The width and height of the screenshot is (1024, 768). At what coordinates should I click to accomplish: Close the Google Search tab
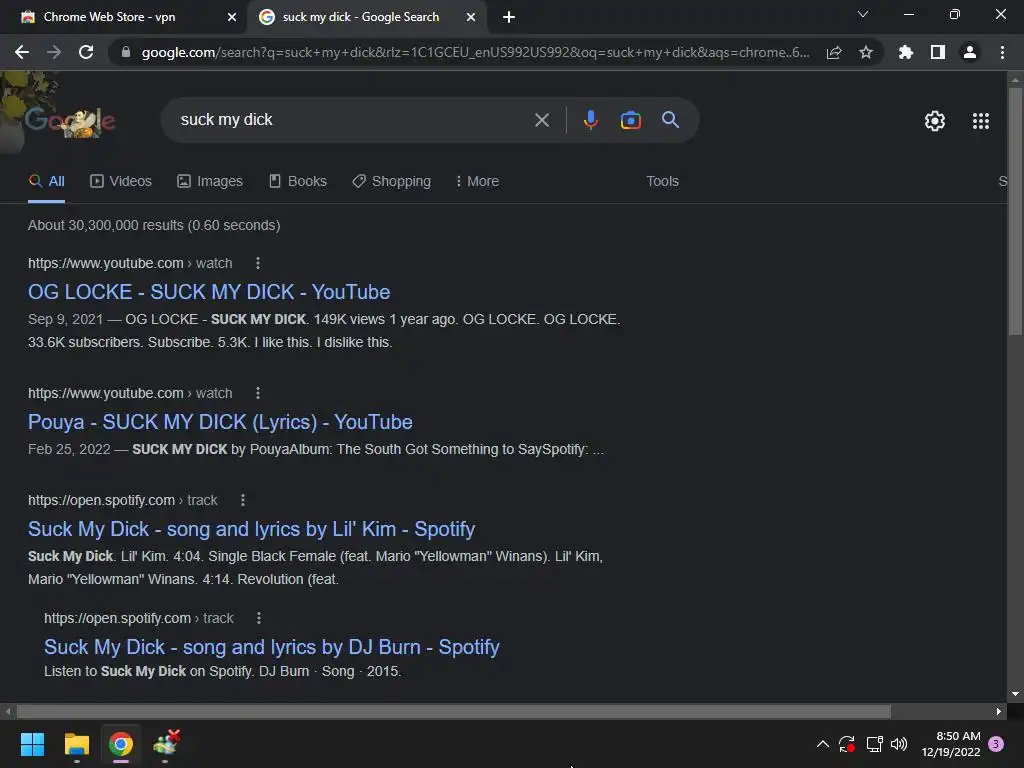click(471, 17)
